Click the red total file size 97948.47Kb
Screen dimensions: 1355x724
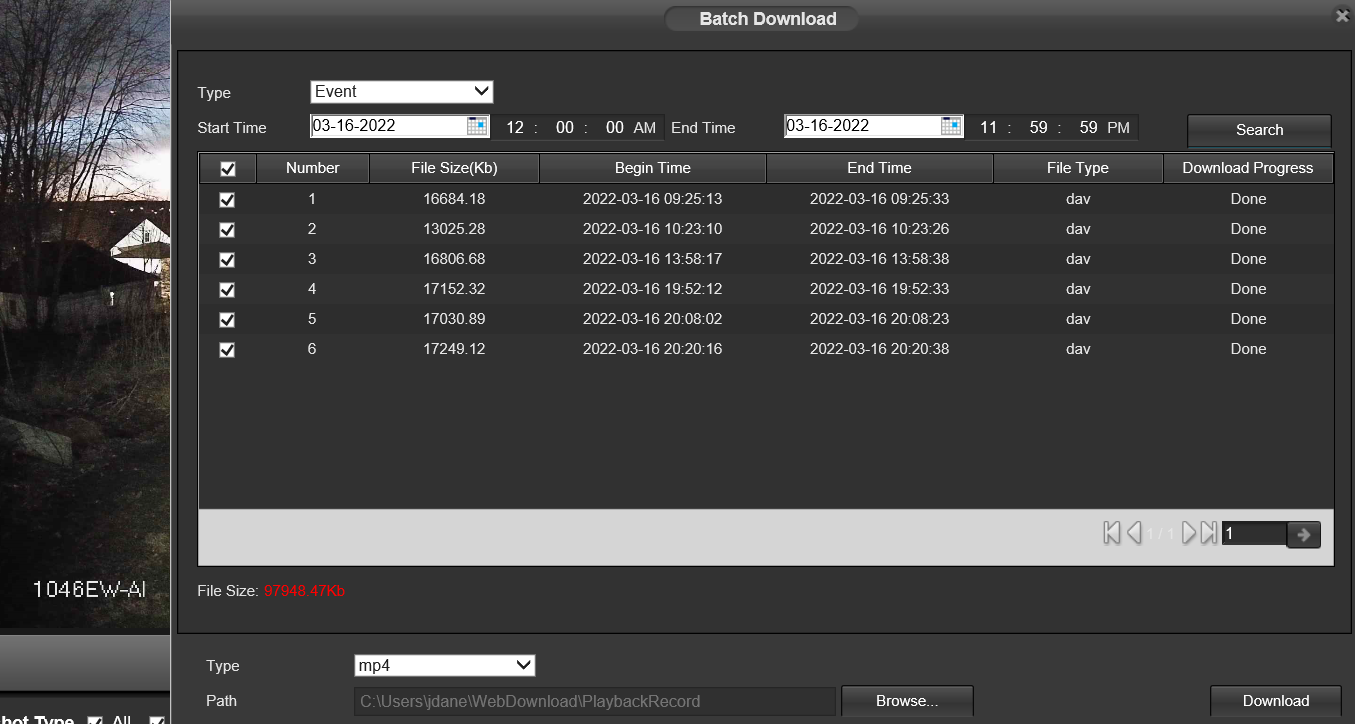point(304,591)
